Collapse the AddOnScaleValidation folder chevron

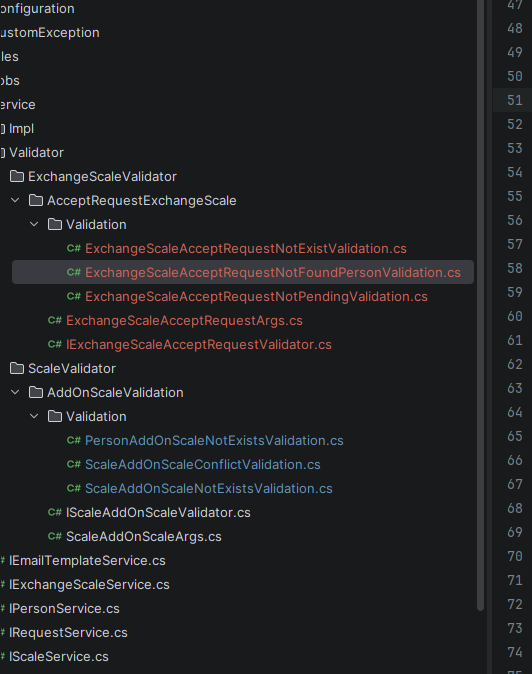[15, 392]
